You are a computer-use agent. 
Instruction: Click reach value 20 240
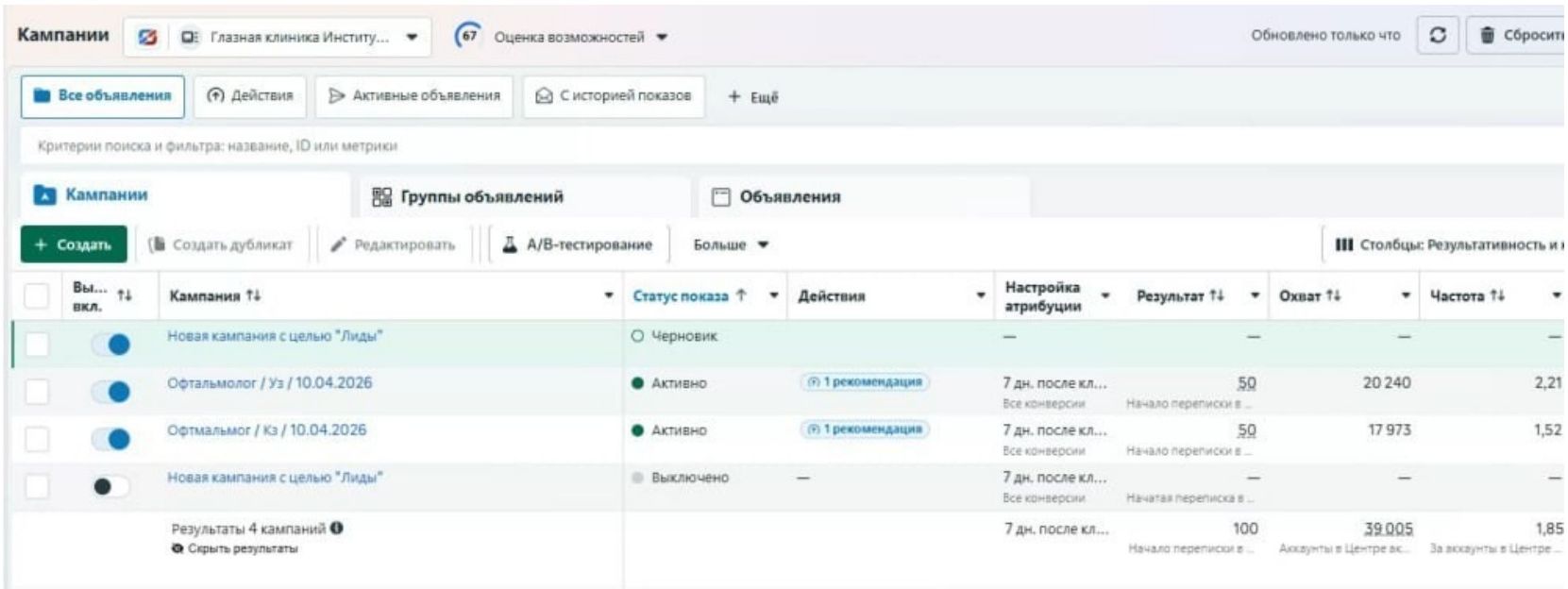1387,383
